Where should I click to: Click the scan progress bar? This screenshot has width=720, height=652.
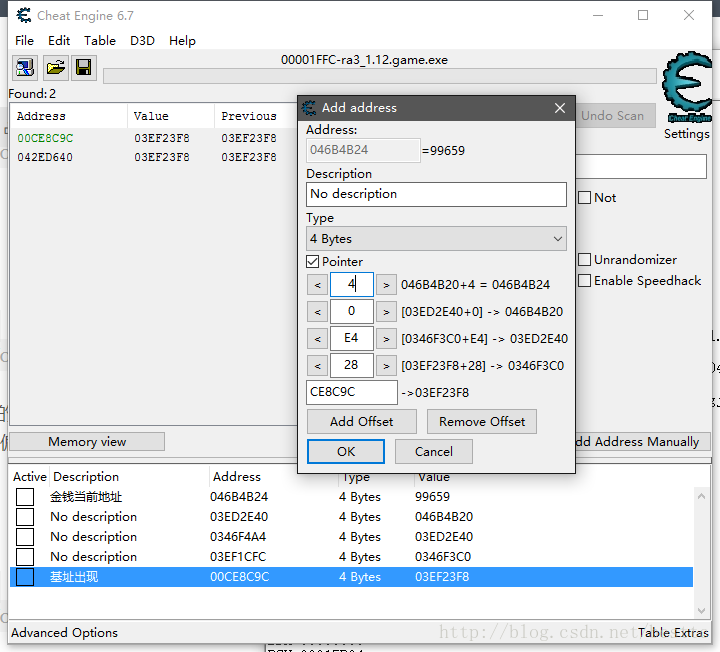point(380,76)
